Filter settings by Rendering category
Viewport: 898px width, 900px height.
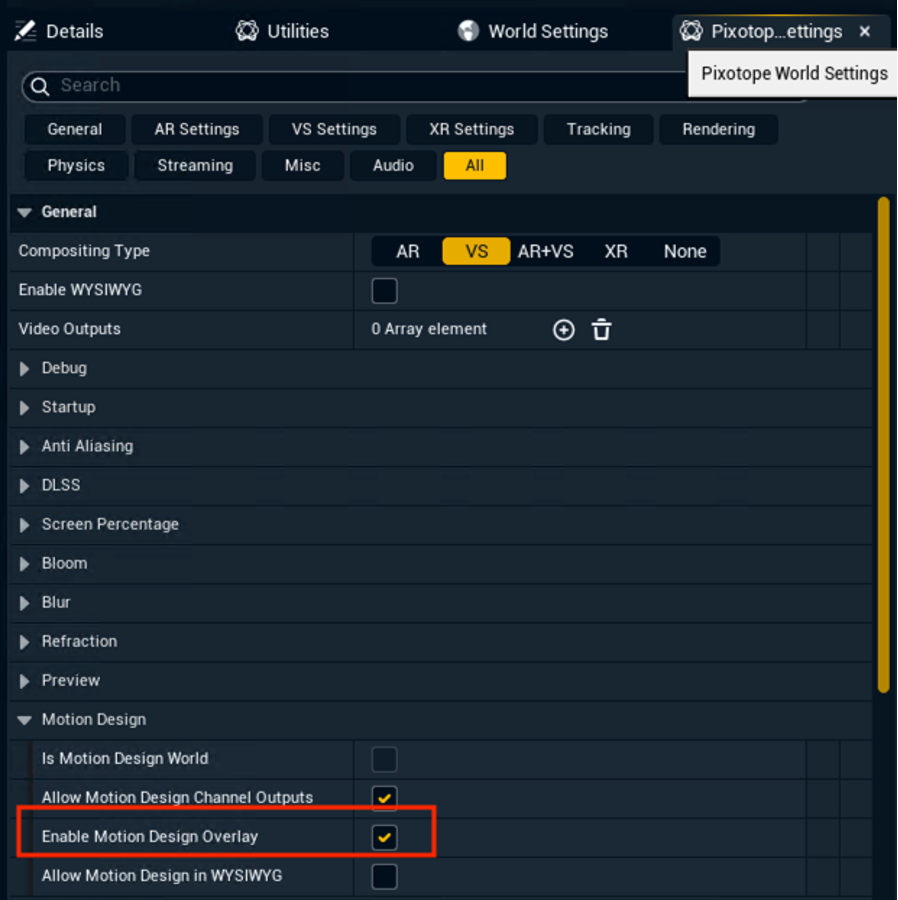[x=718, y=129]
